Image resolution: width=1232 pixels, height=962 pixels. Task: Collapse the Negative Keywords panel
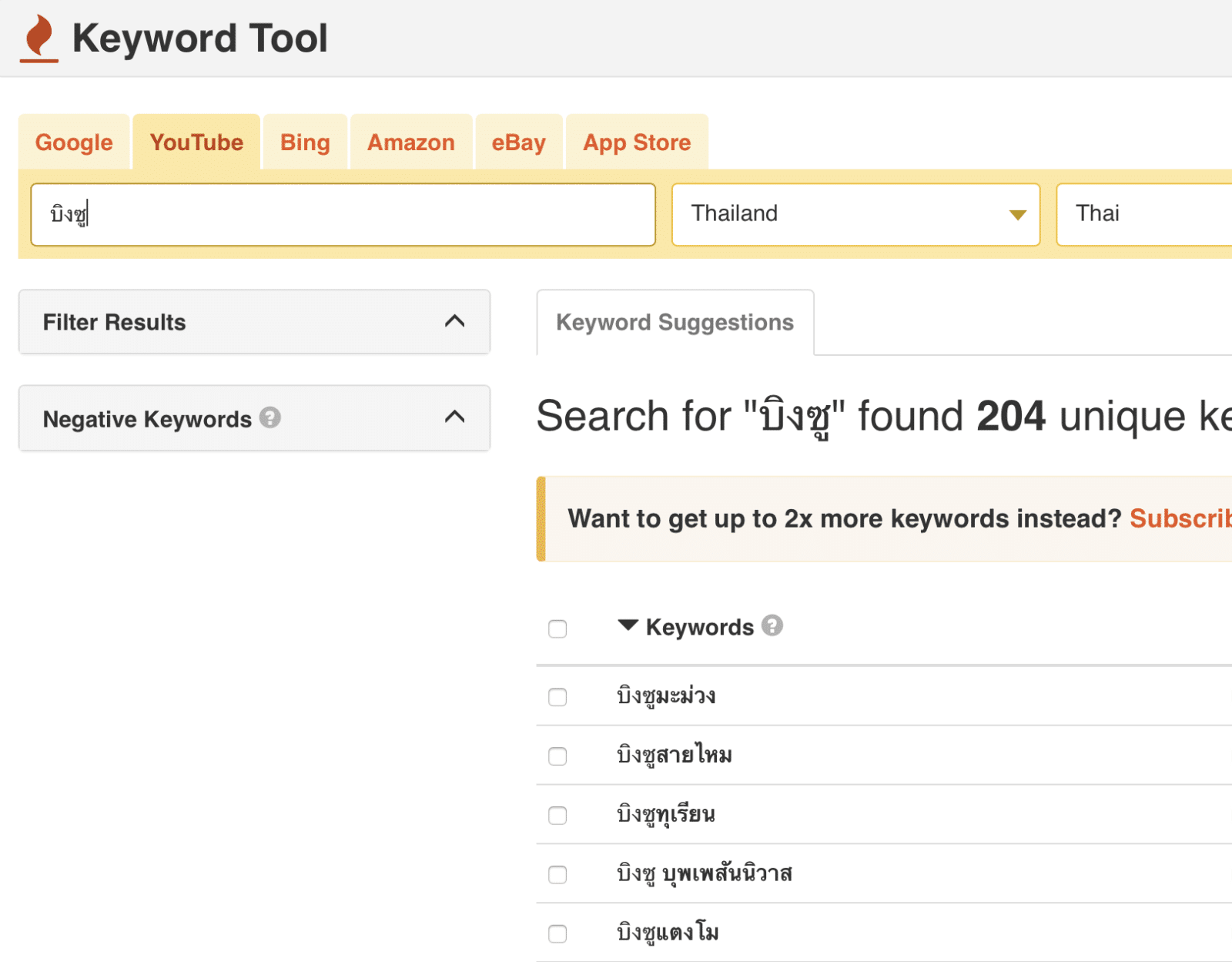tap(454, 417)
